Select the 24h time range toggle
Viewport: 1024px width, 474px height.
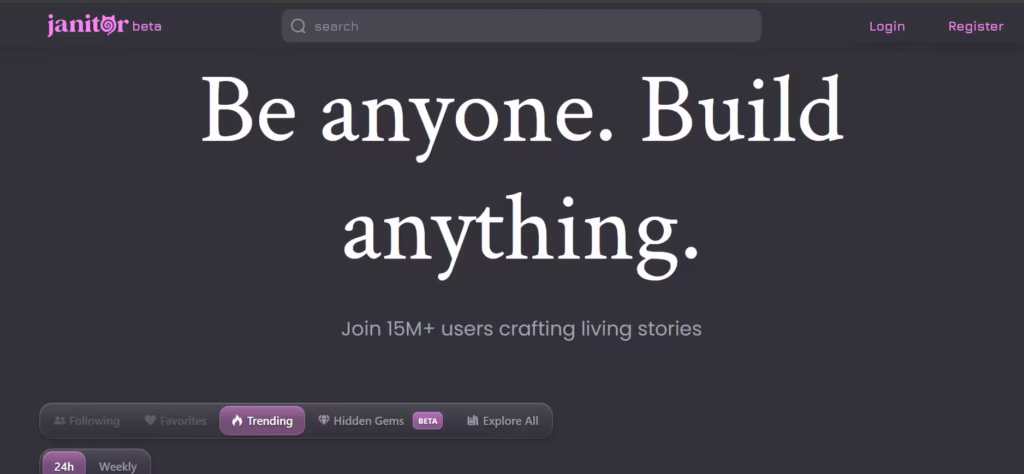64,466
